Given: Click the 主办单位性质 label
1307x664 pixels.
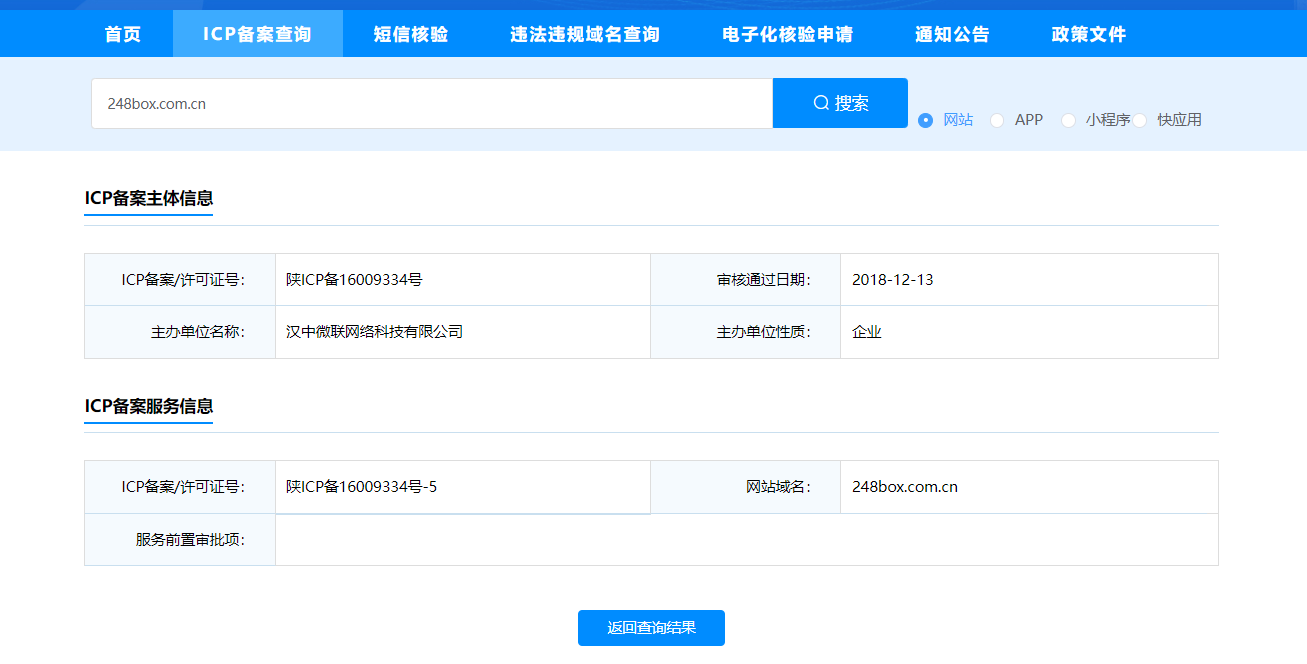Looking at the screenshot, I should point(763,332).
